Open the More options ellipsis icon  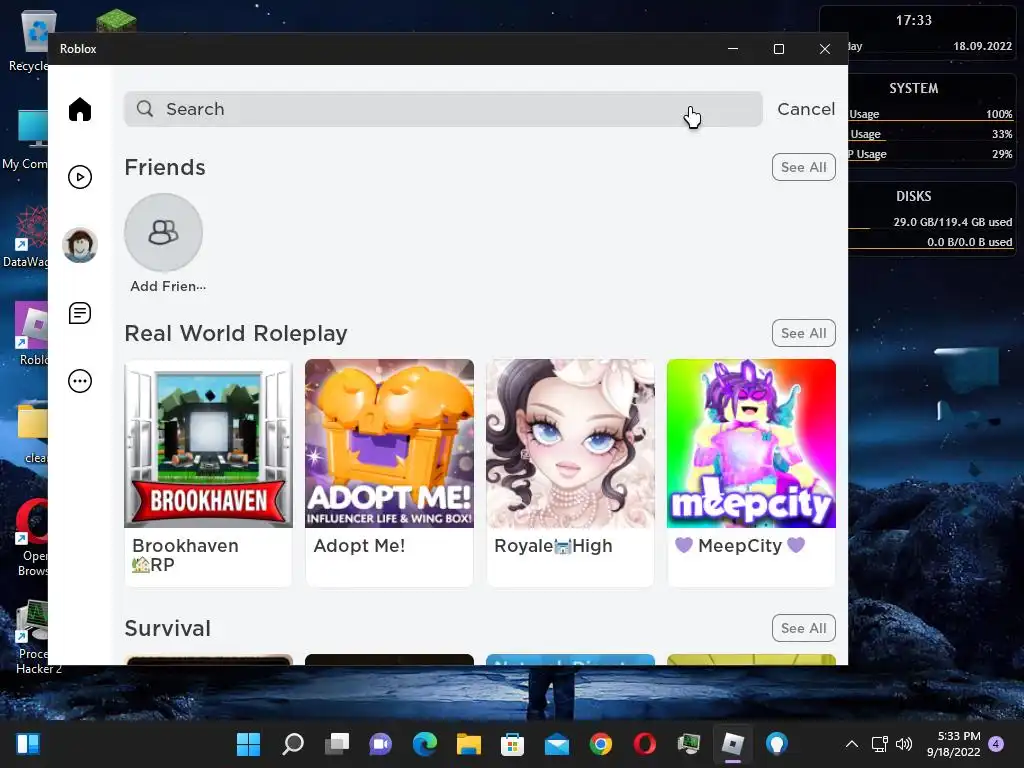80,381
